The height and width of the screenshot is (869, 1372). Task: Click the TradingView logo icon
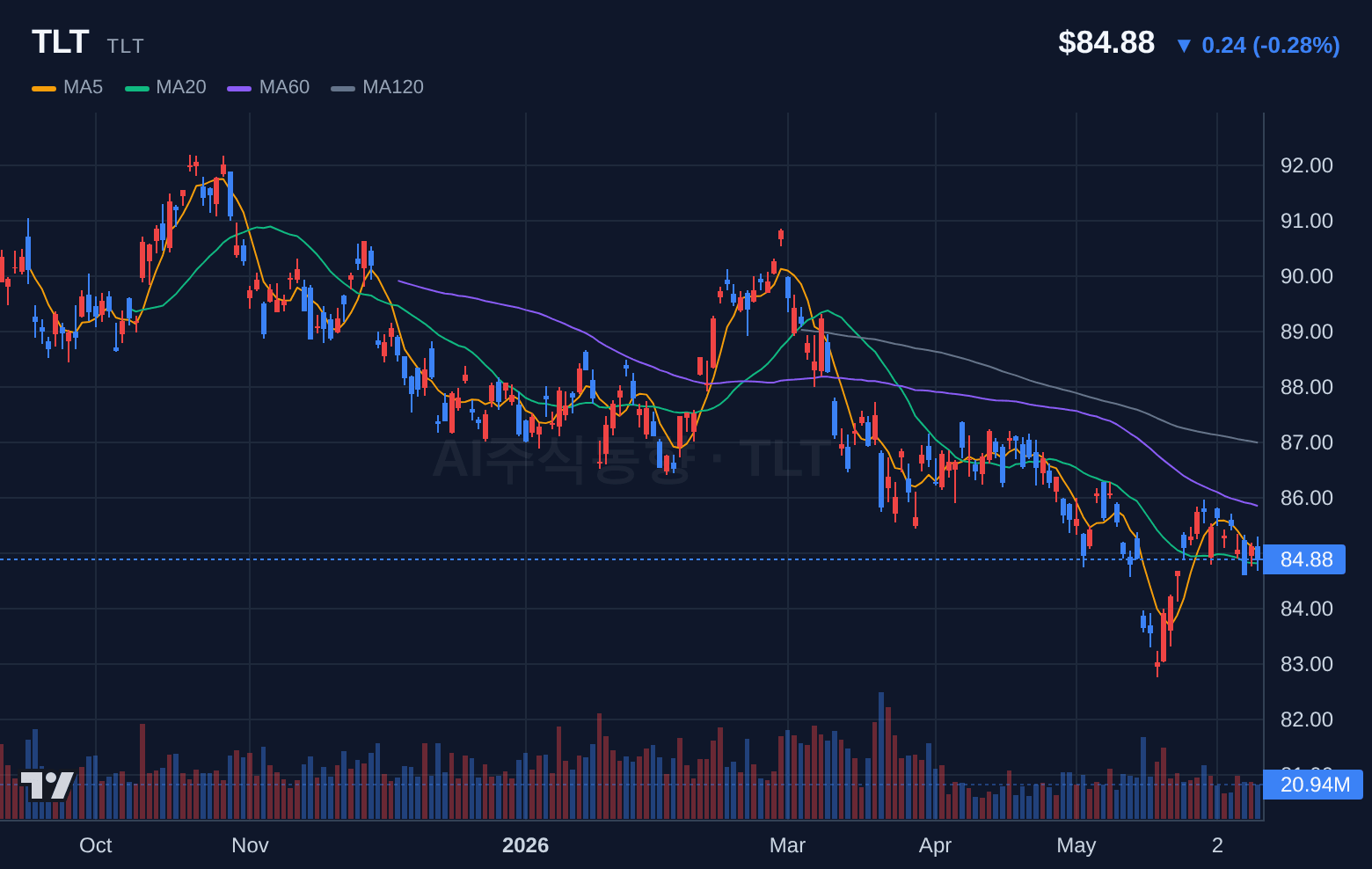click(47, 785)
